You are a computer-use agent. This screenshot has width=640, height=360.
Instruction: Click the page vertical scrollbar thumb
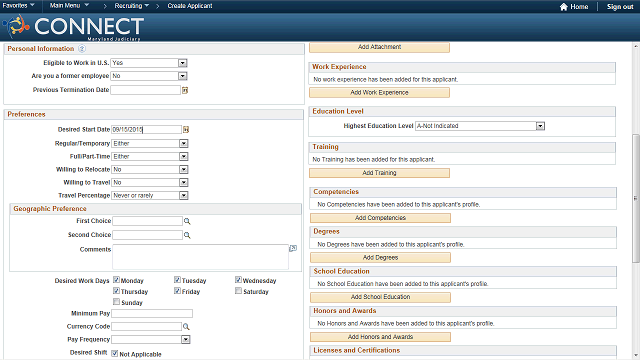tap(636, 198)
